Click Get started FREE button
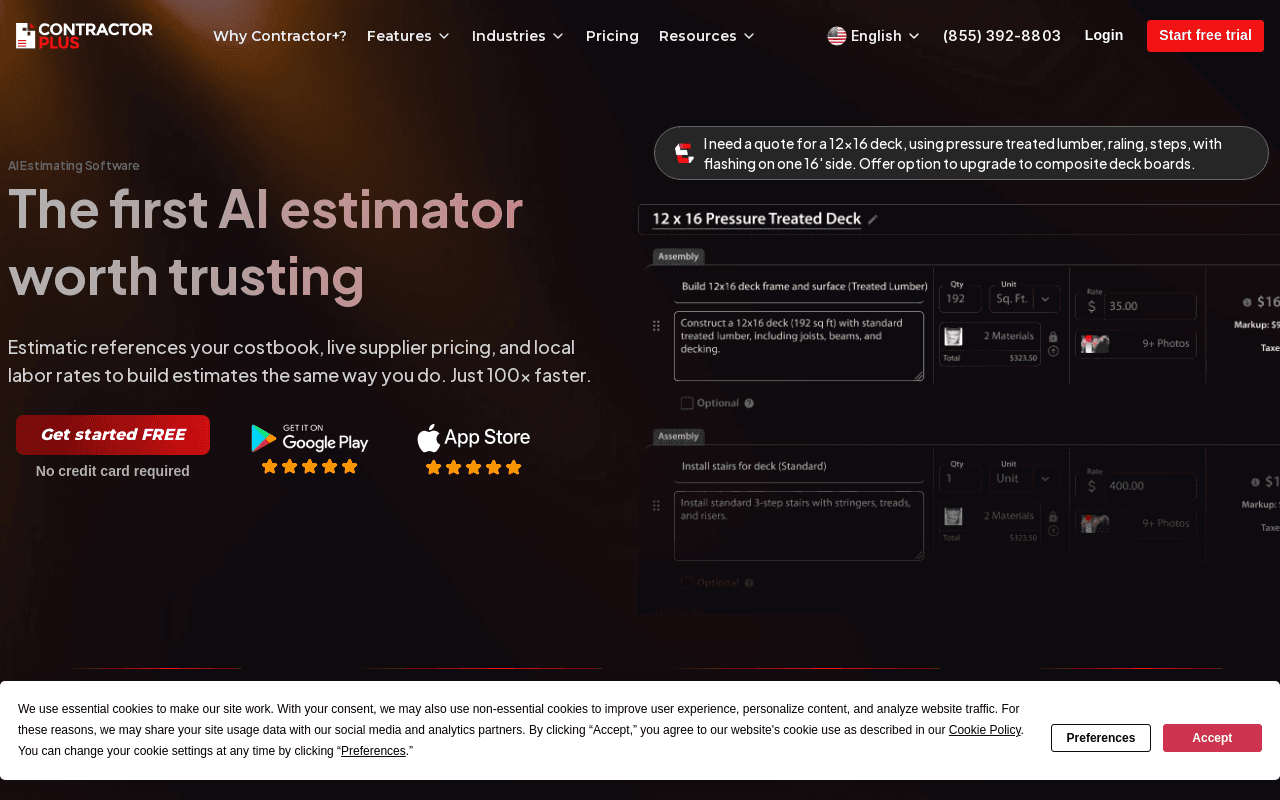 (113, 435)
